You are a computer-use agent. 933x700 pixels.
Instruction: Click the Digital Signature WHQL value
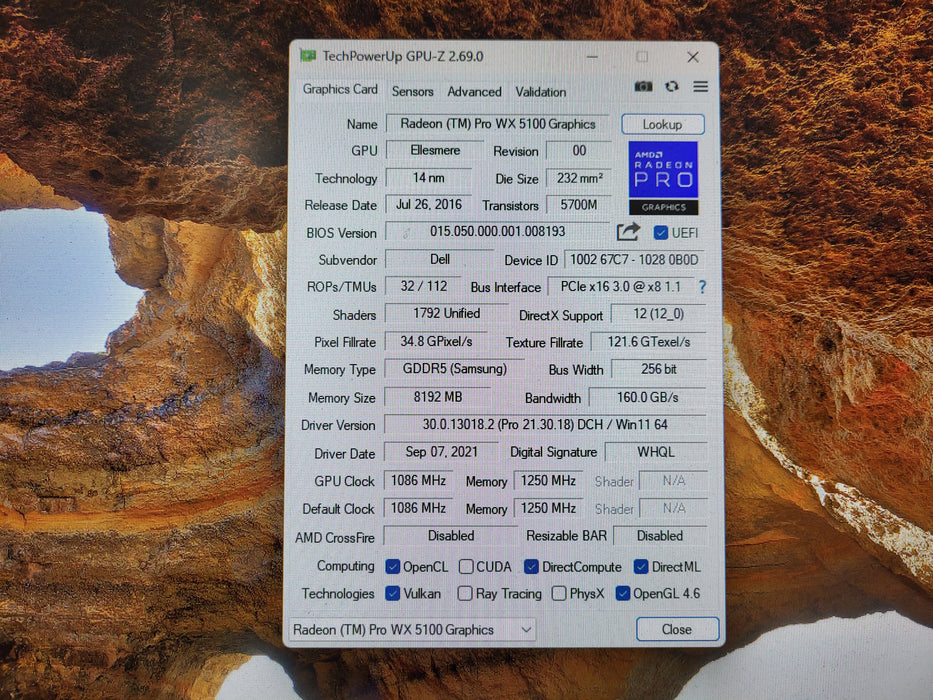click(x=656, y=452)
